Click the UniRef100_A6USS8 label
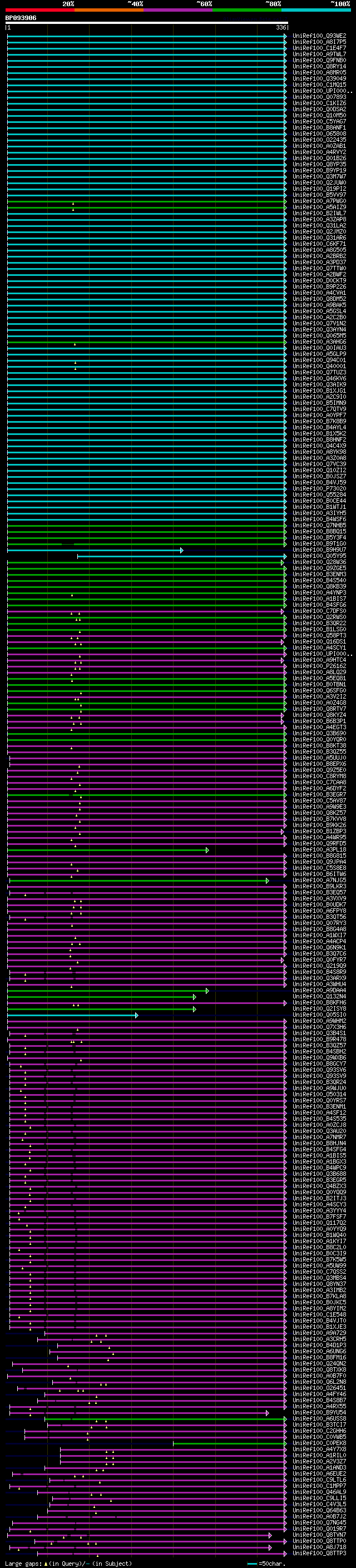 319,1419
